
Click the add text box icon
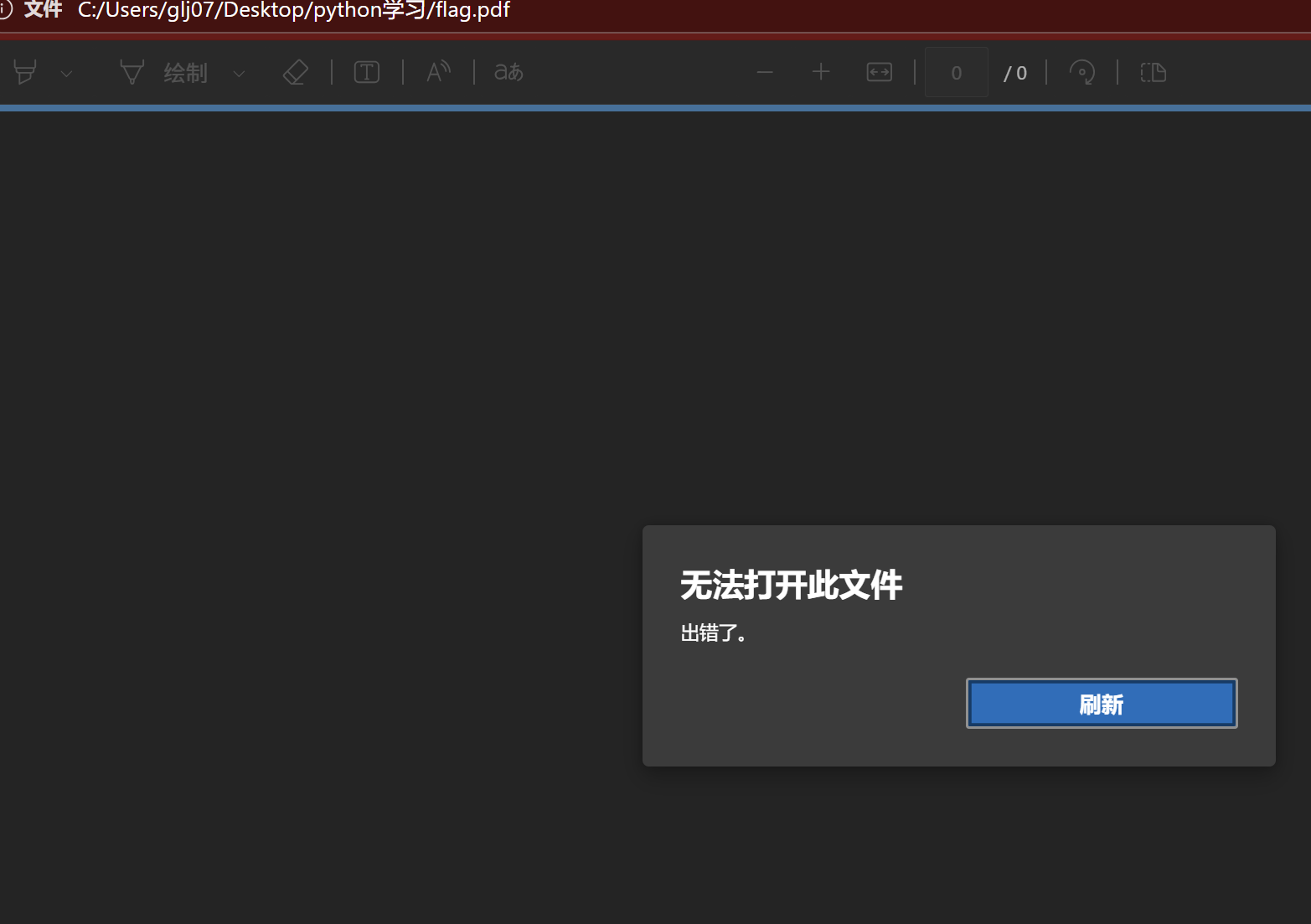[367, 73]
